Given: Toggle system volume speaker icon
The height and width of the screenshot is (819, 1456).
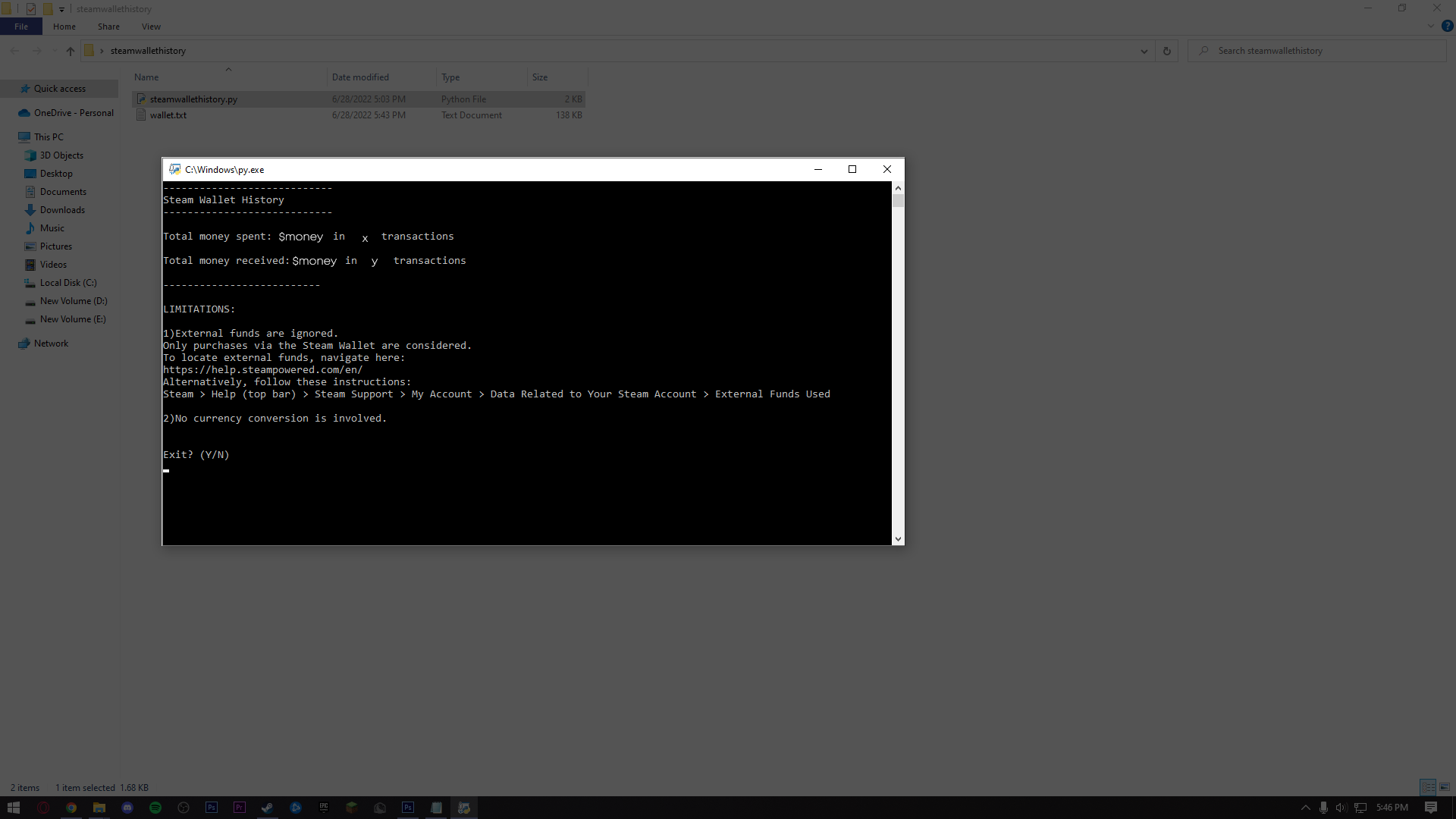Looking at the screenshot, I should coord(1341,808).
